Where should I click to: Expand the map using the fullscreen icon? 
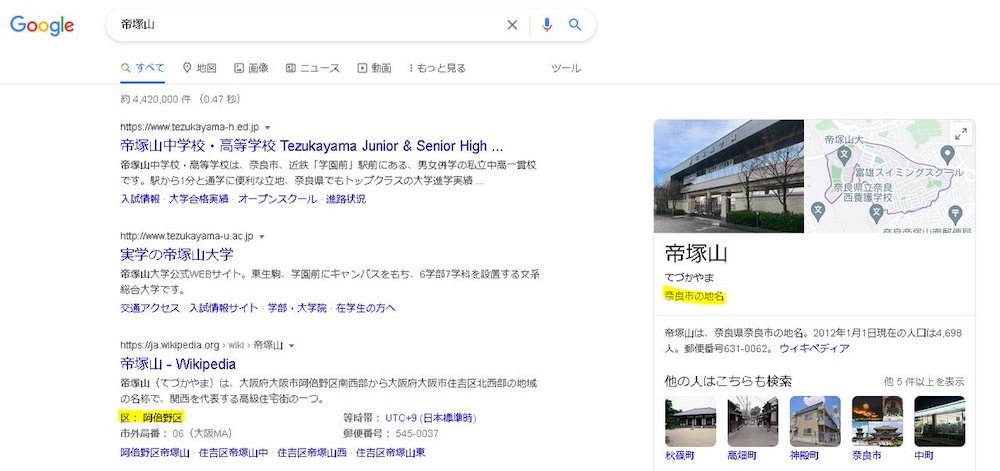tap(961, 134)
